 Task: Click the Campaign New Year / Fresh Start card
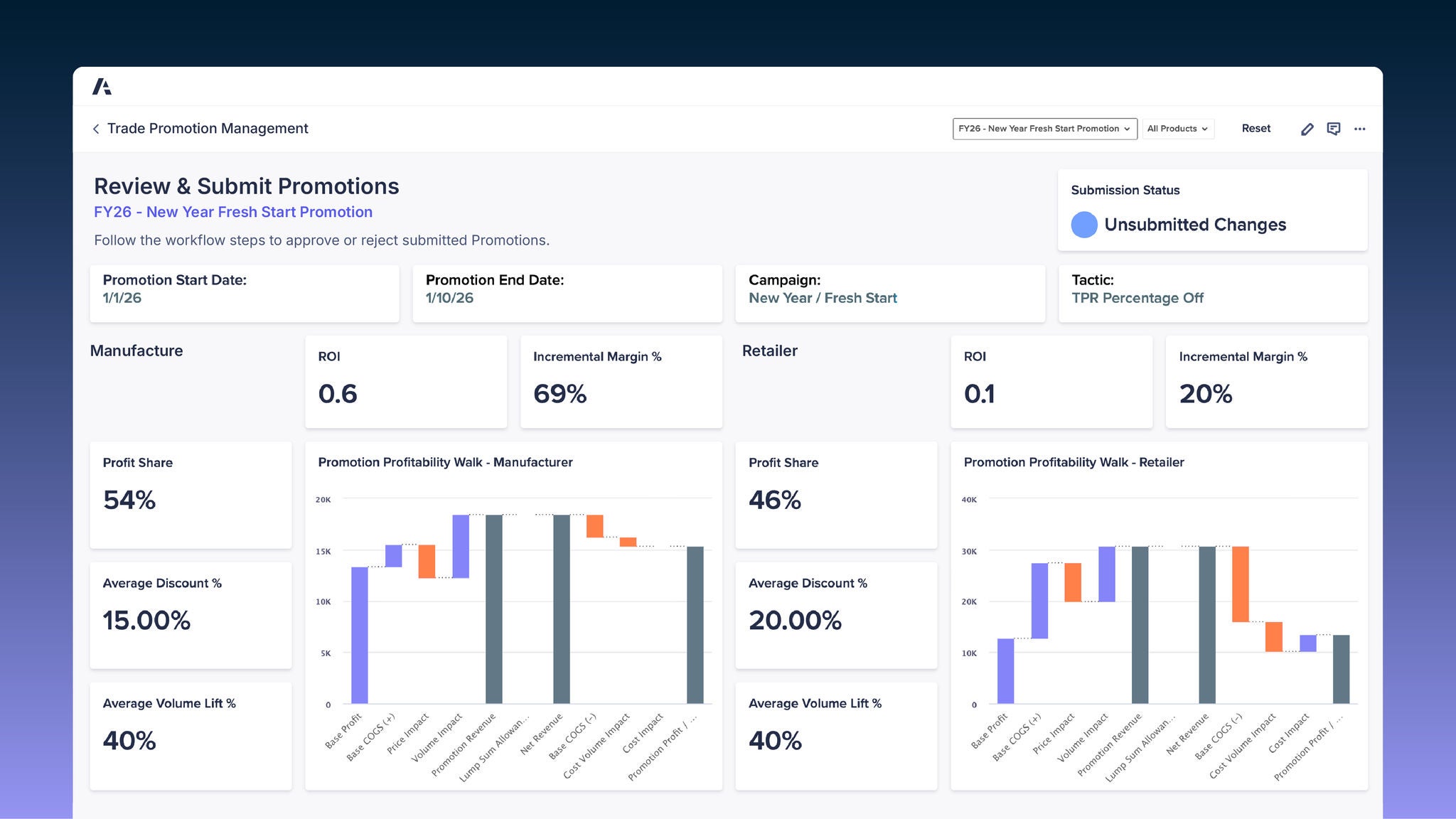pos(889,293)
